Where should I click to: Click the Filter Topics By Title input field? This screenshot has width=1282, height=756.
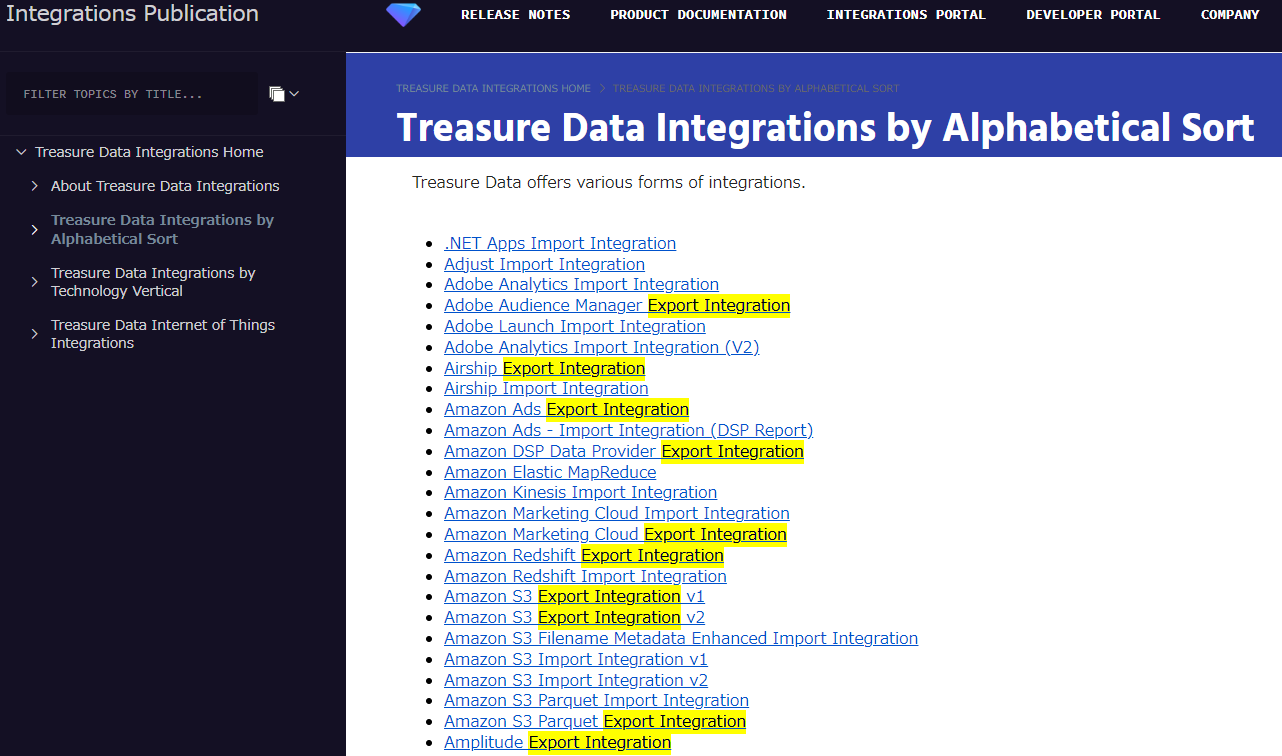point(130,93)
